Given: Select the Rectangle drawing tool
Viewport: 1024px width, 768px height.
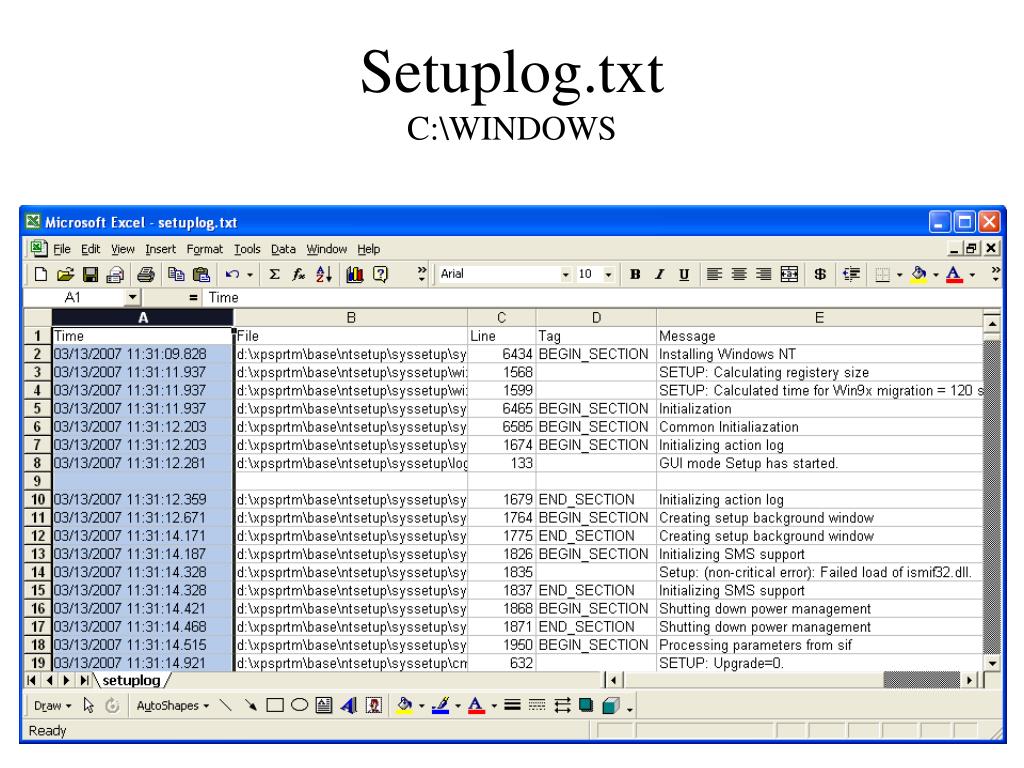Looking at the screenshot, I should pyautogui.click(x=275, y=705).
